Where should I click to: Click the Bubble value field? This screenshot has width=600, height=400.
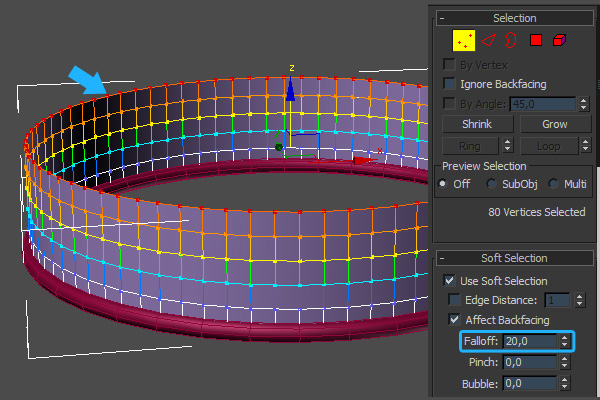tap(529, 383)
